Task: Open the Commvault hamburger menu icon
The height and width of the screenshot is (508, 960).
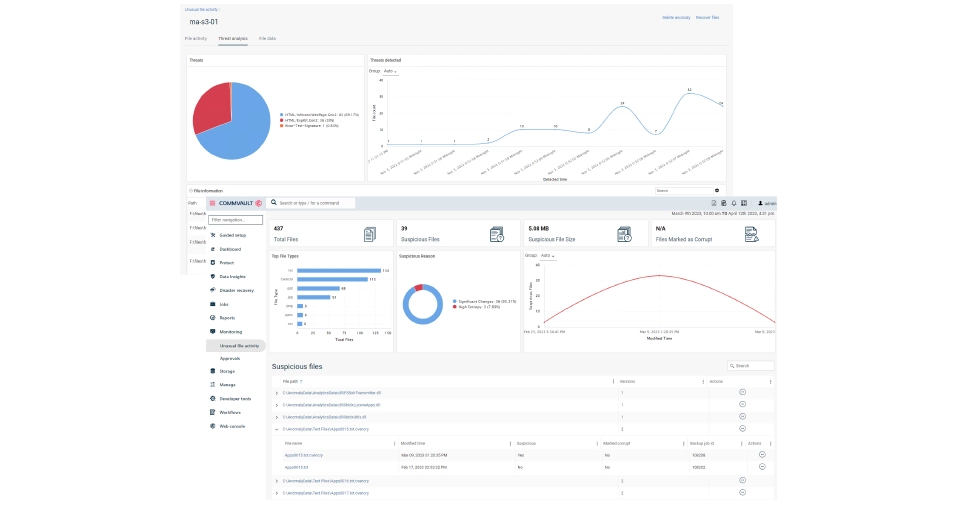Action: click(x=212, y=203)
